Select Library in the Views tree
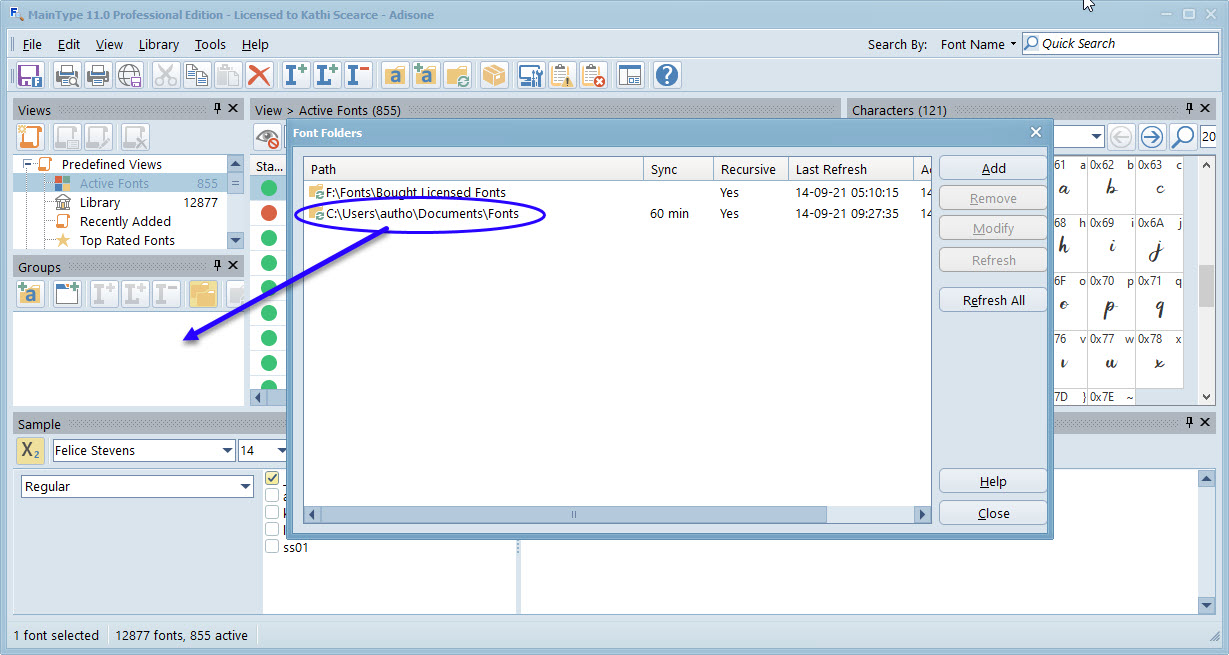Viewport: 1229px width, 655px height. pos(100,202)
